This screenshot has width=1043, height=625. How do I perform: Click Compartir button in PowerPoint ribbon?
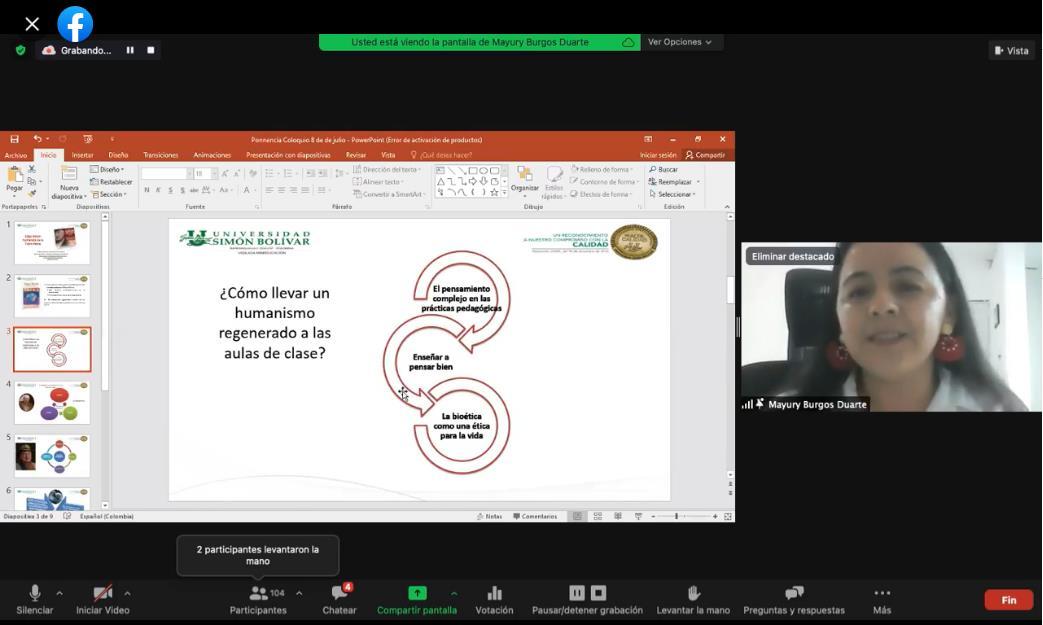pyautogui.click(x=706, y=155)
